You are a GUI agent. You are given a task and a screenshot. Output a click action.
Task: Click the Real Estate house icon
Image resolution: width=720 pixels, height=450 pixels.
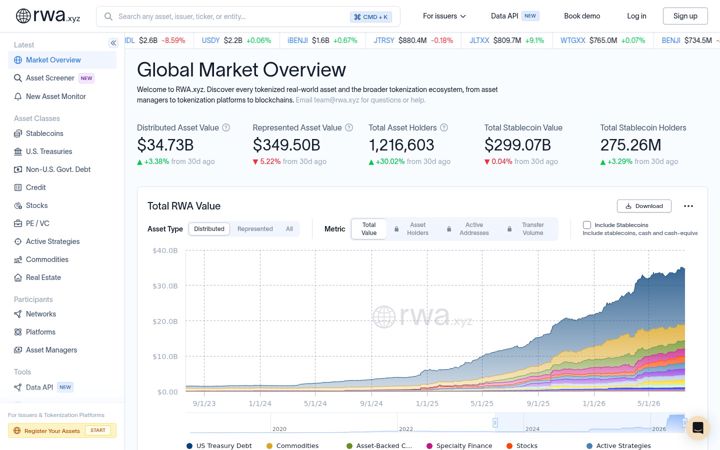pos(18,277)
